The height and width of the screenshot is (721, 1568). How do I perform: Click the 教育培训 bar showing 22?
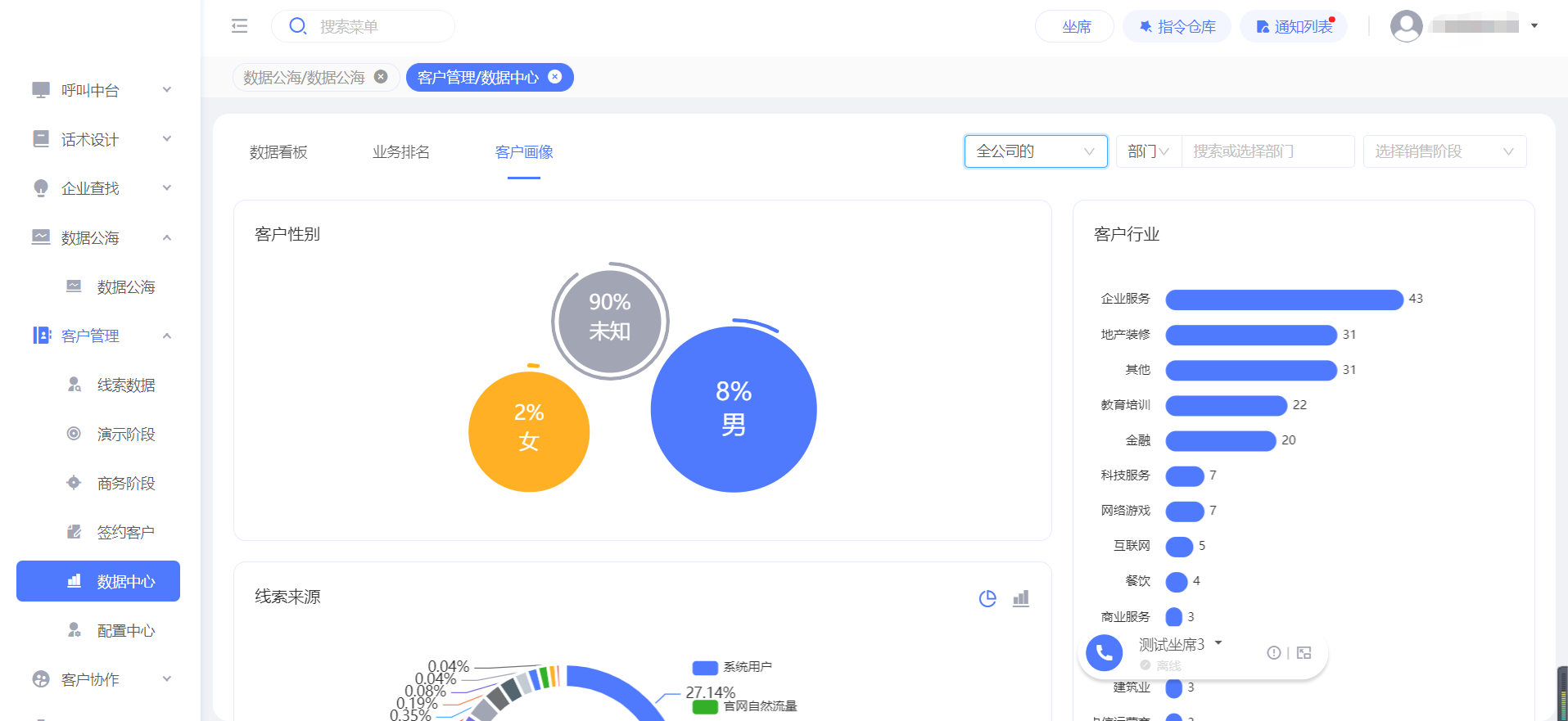coord(1226,405)
